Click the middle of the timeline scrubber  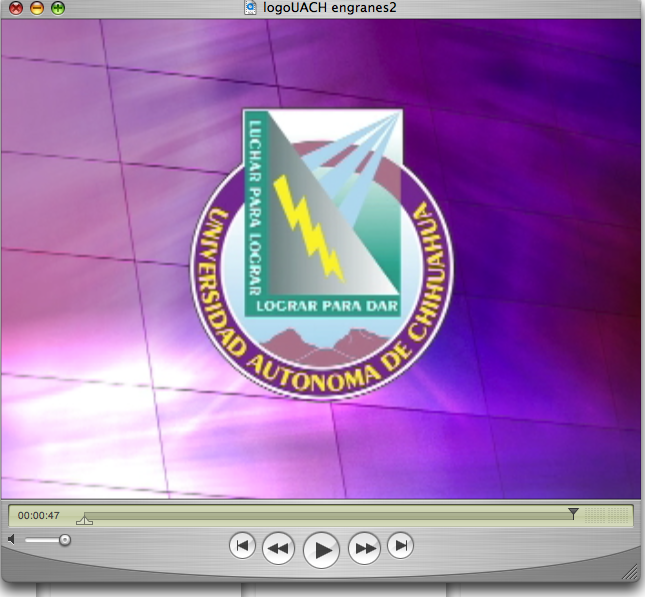click(328, 516)
